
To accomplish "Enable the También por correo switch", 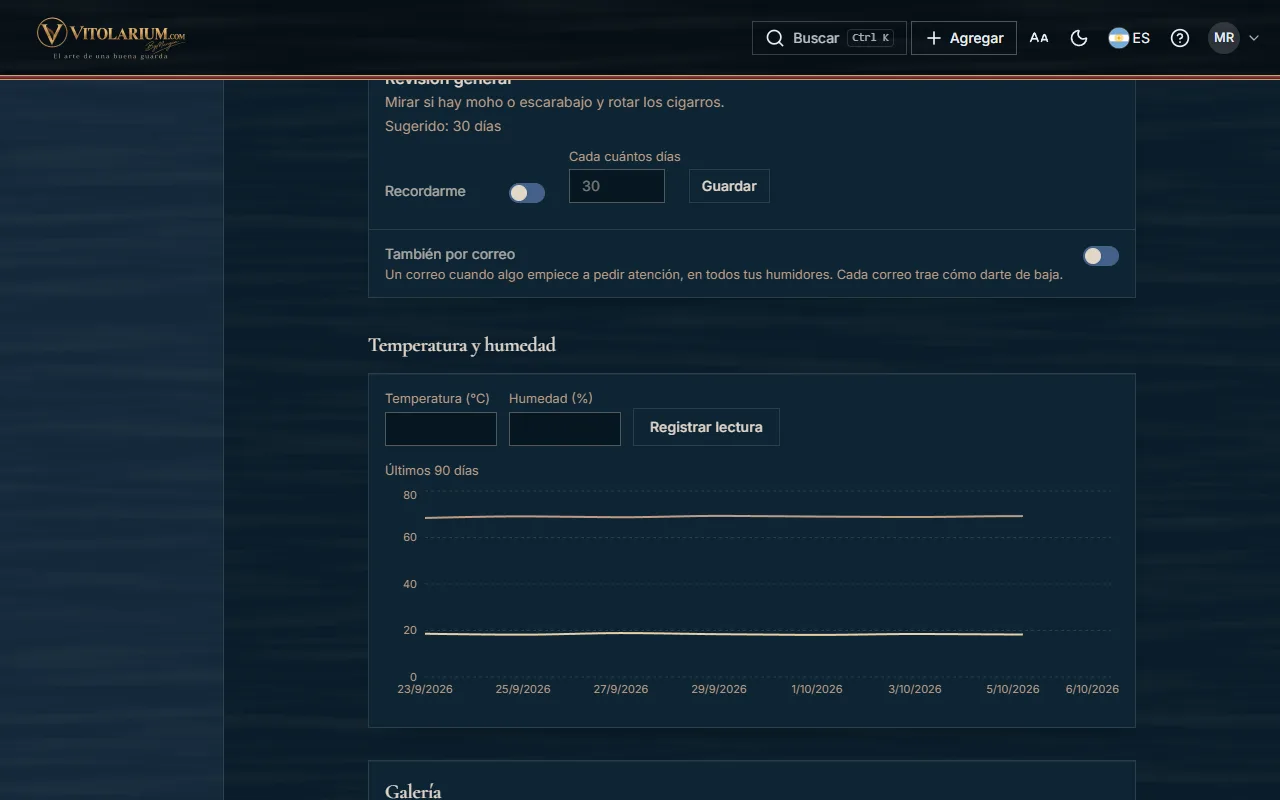I will (1101, 256).
